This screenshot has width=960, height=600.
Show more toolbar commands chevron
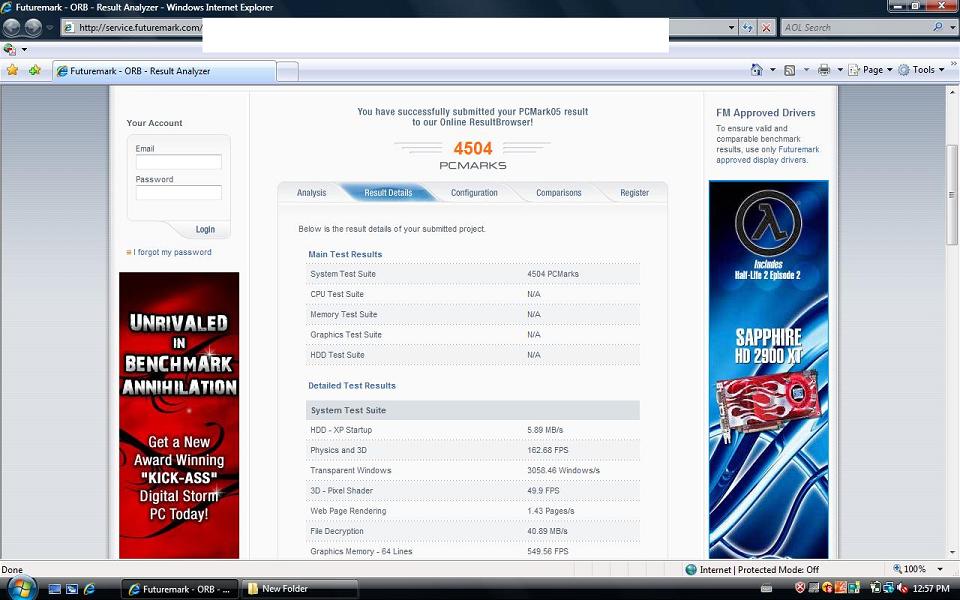(x=953, y=64)
